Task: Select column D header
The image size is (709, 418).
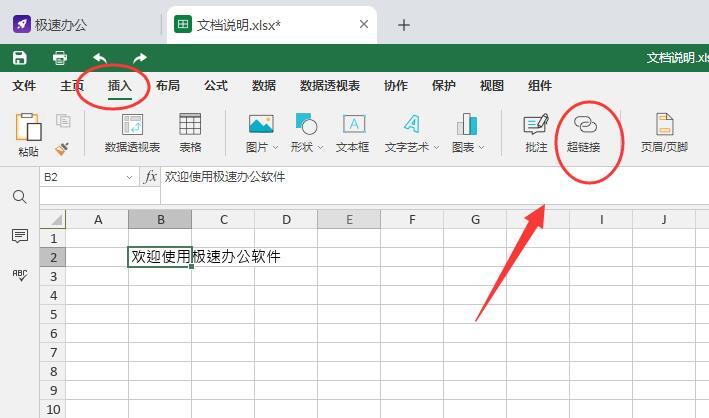Action: coord(286,219)
